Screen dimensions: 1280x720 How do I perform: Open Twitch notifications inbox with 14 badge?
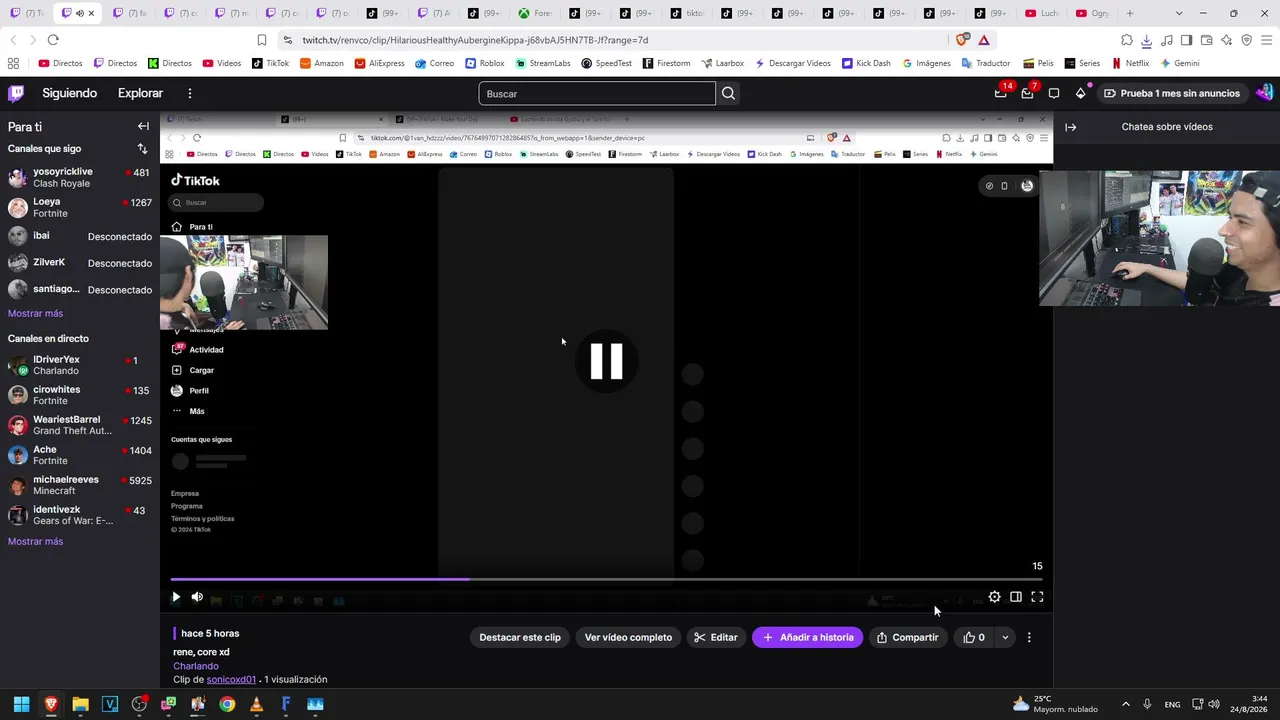tap(1001, 93)
